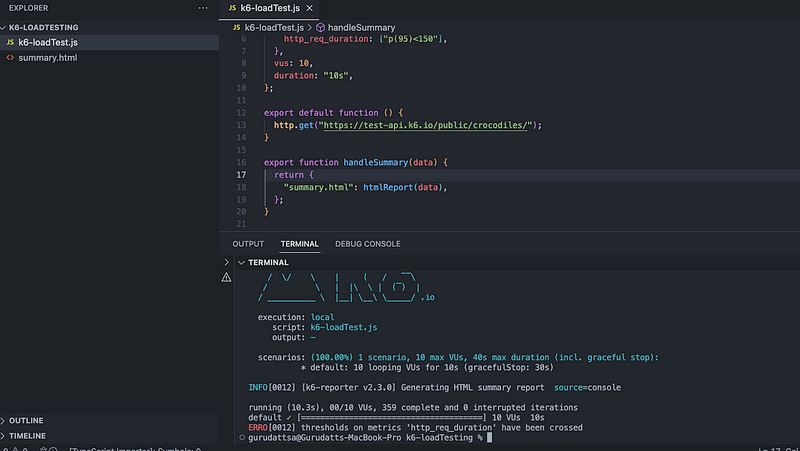Click the handleSummary symbol icon in breadcrumb
Viewport: 800px width, 451px height.
(x=321, y=27)
